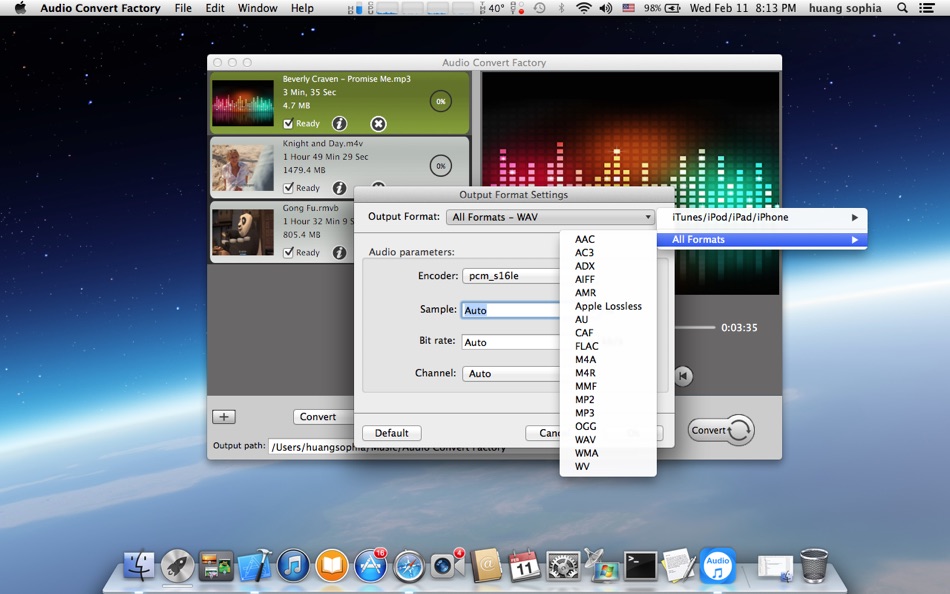Open the Encoder pcm_s16le dropdown
The height and width of the screenshot is (594, 950).
pos(511,276)
